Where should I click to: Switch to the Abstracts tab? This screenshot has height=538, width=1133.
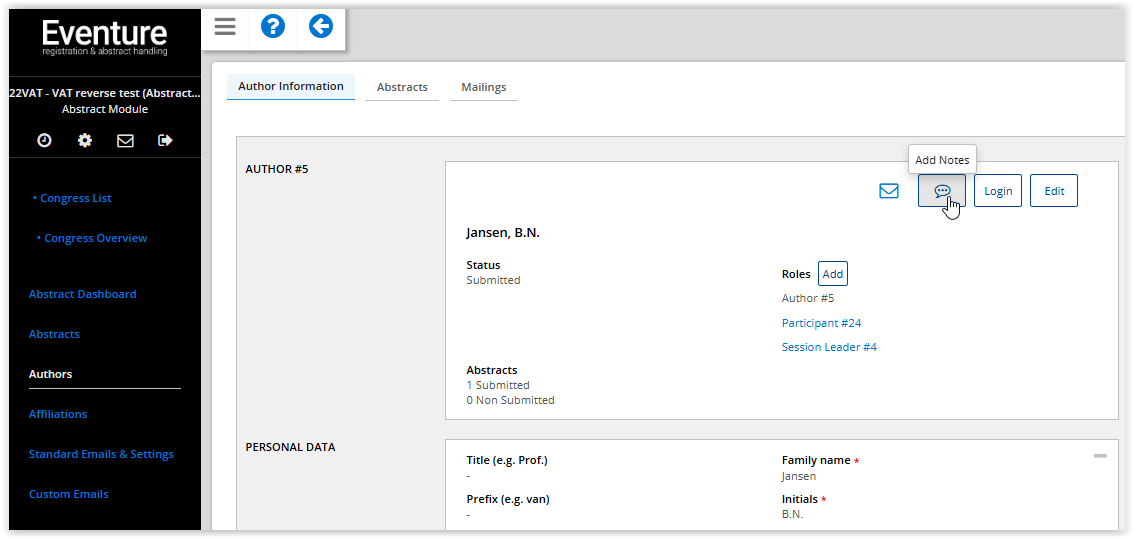pyautogui.click(x=402, y=87)
